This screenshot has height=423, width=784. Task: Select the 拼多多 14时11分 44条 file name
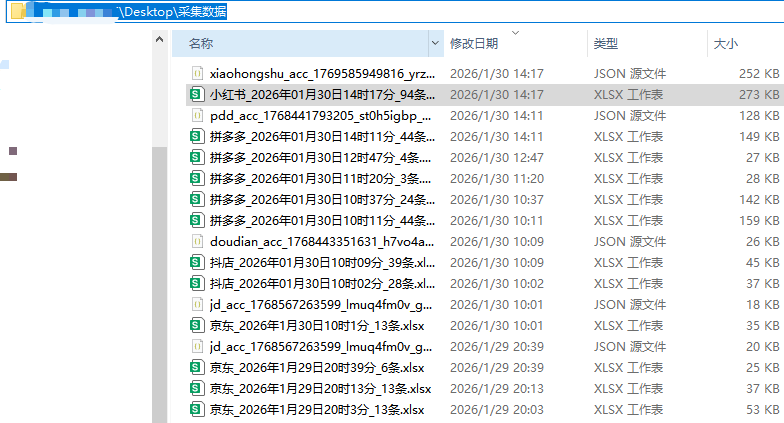(322, 136)
